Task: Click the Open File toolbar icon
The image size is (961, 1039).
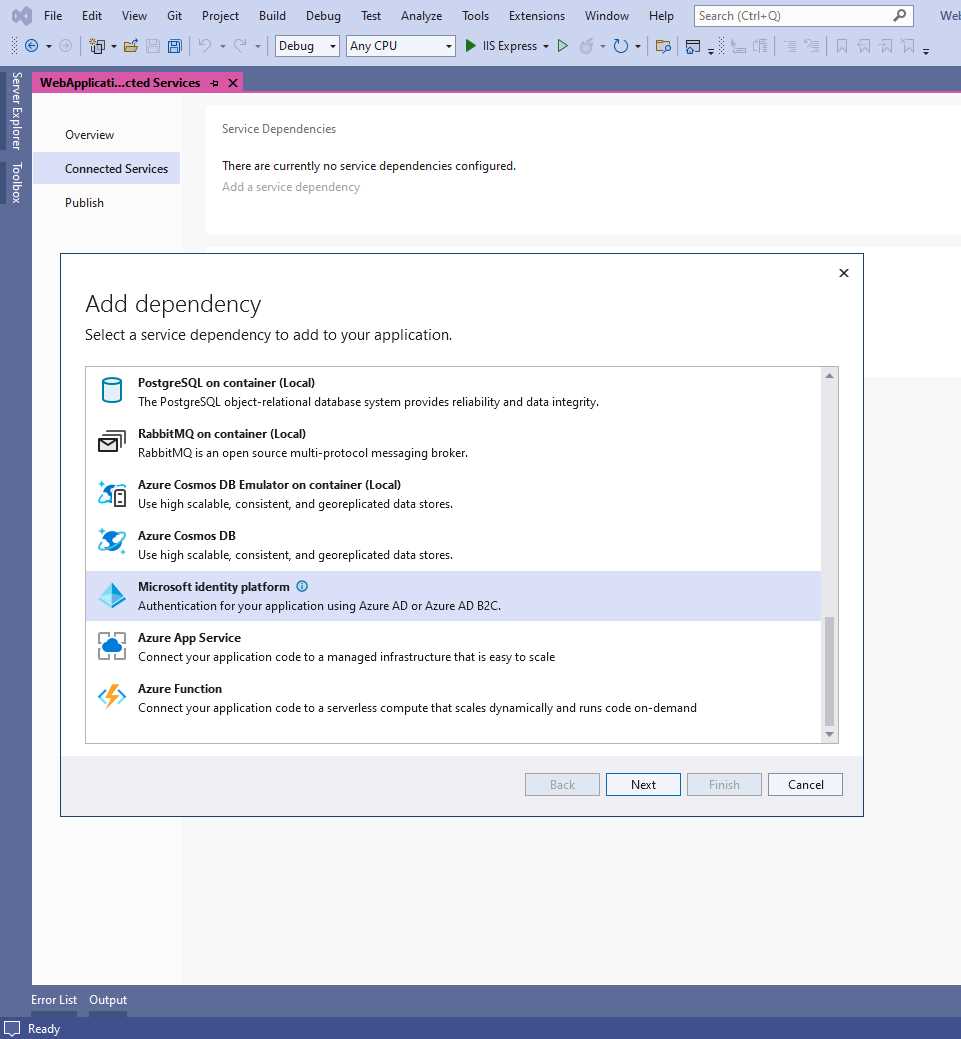Action: point(132,46)
